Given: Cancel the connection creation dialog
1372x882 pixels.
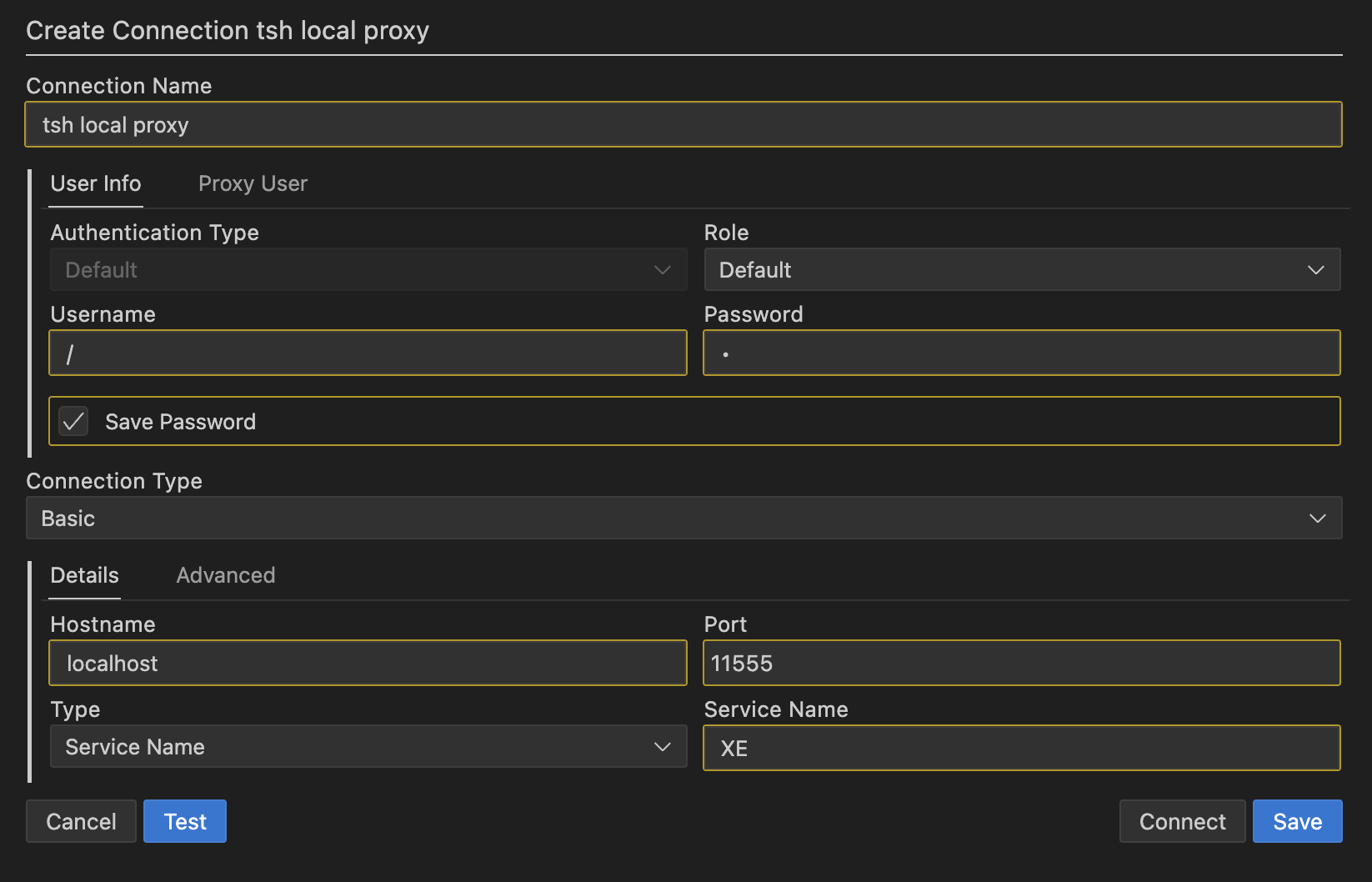Looking at the screenshot, I should tap(81, 821).
